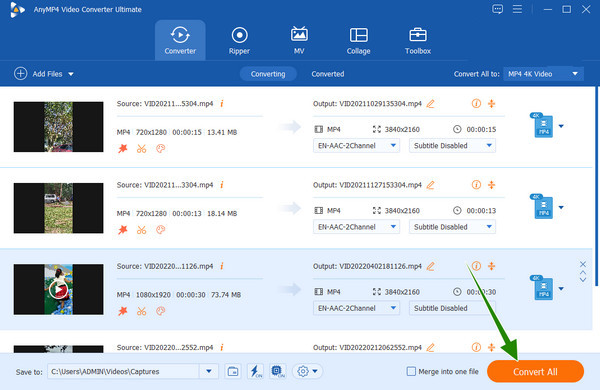
Task: Rename output VID20220212062552.mp4 with pencil icon
Action: coord(430,347)
